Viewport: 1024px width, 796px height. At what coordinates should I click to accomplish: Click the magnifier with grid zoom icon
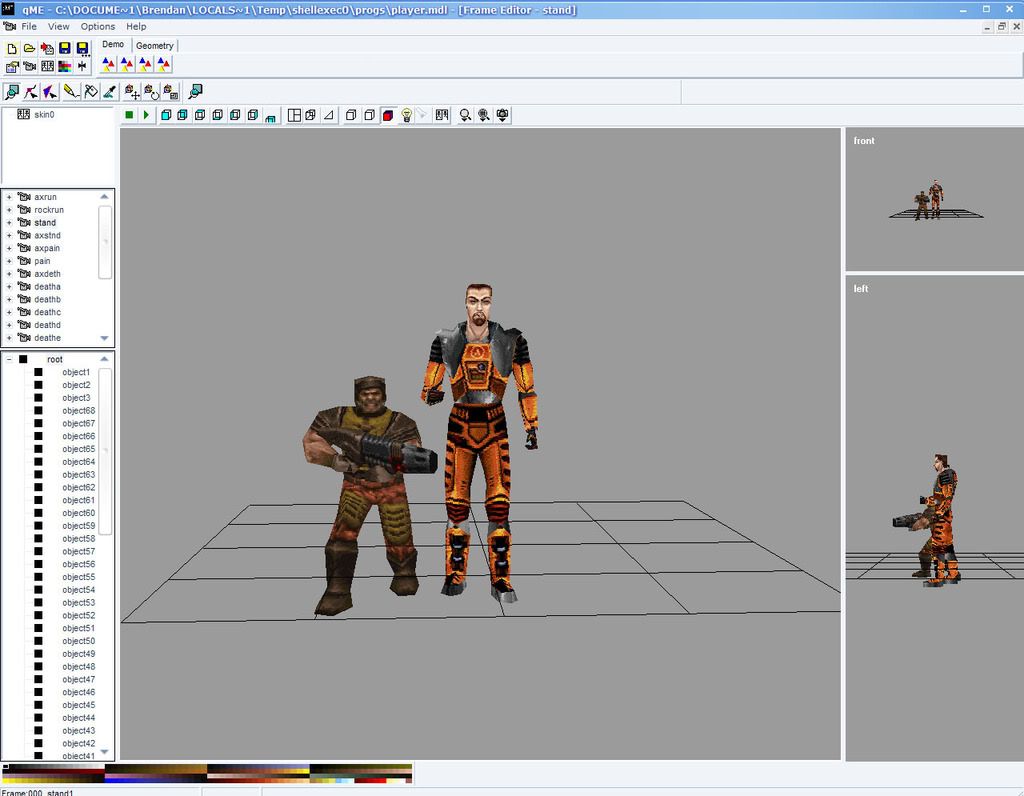484,116
